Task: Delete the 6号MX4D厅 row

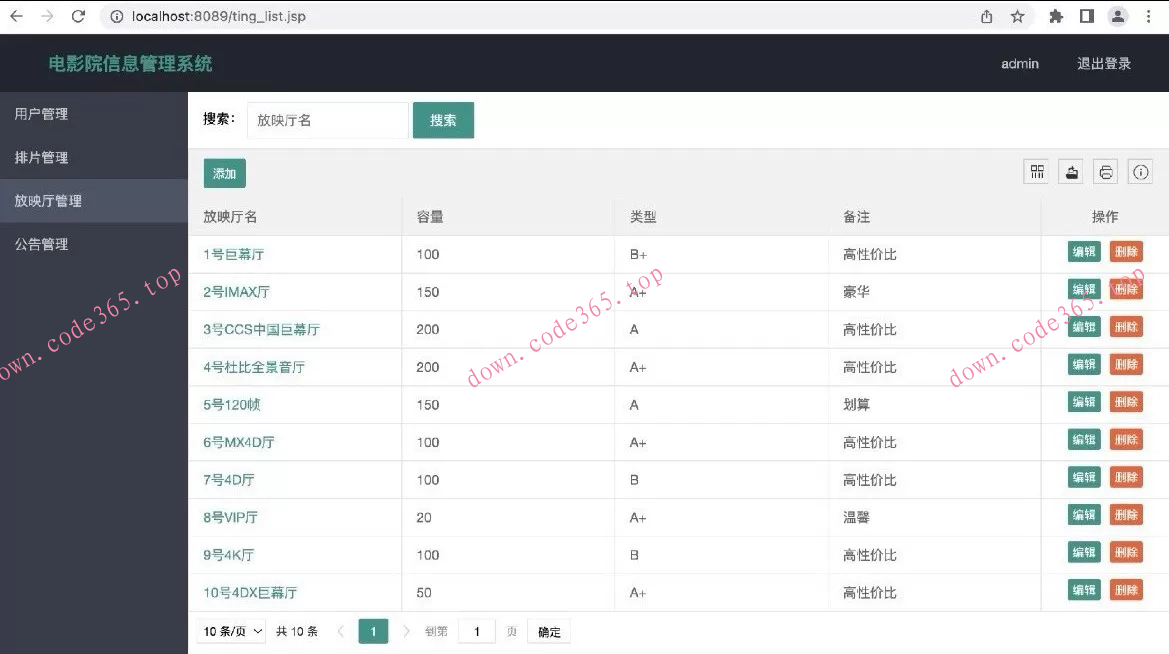Action: tap(1126, 440)
